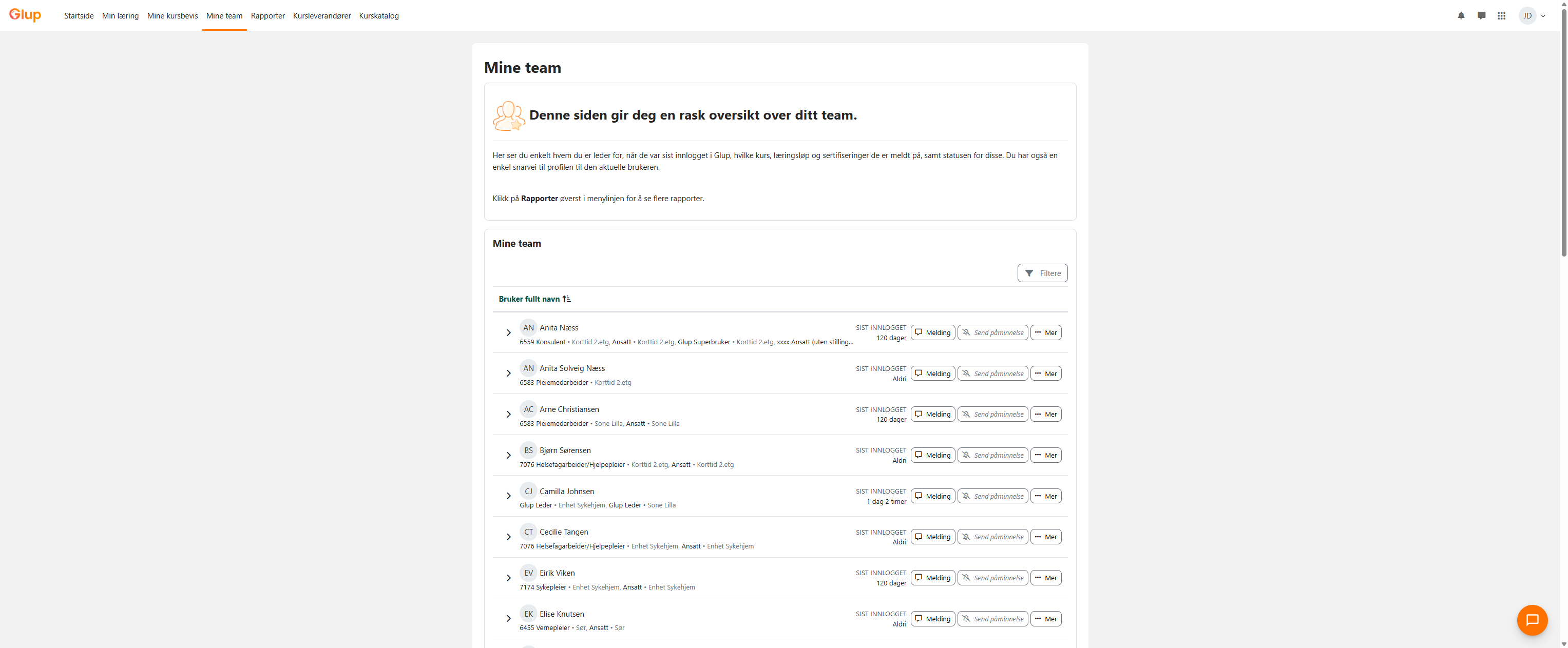Expand Camilla Johnsen's details
Screen dimensions: 1568x648
click(508, 496)
